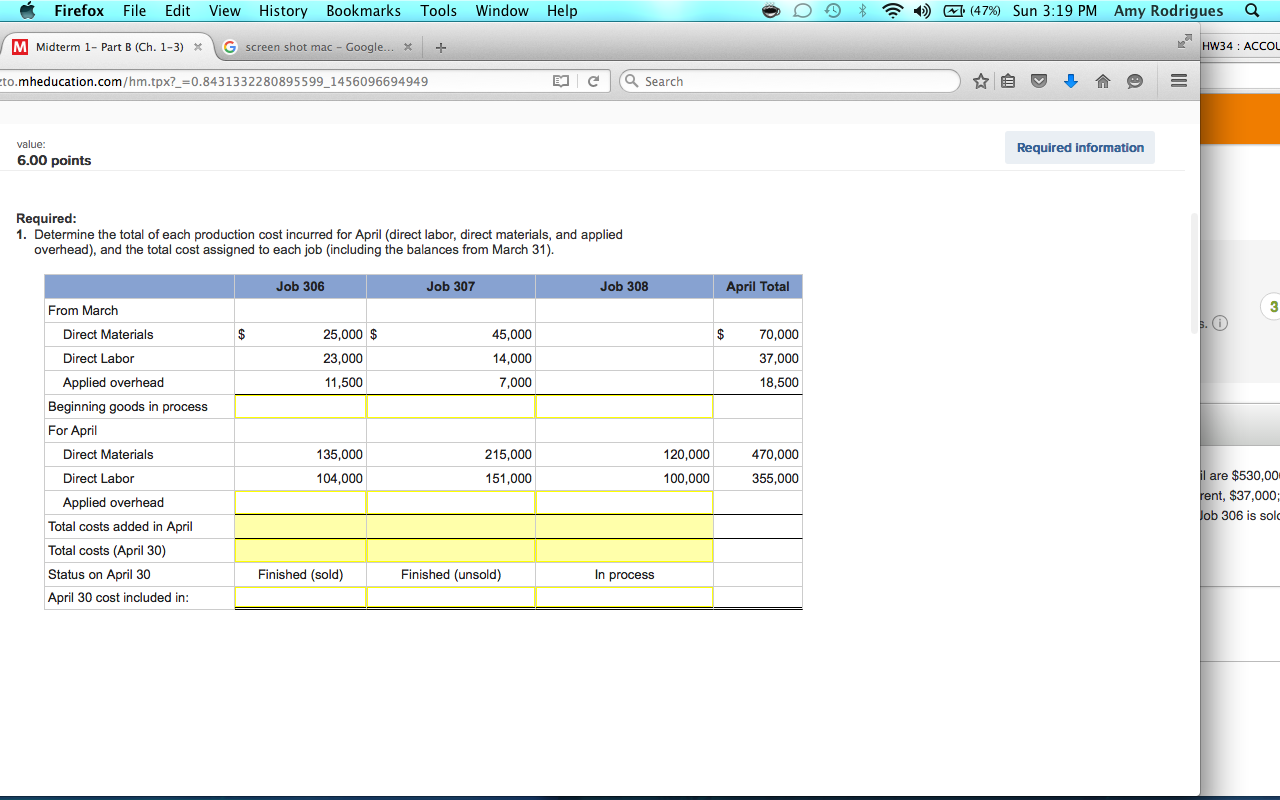Click Job 307 Total costs added in April cell

pyautogui.click(x=451, y=526)
